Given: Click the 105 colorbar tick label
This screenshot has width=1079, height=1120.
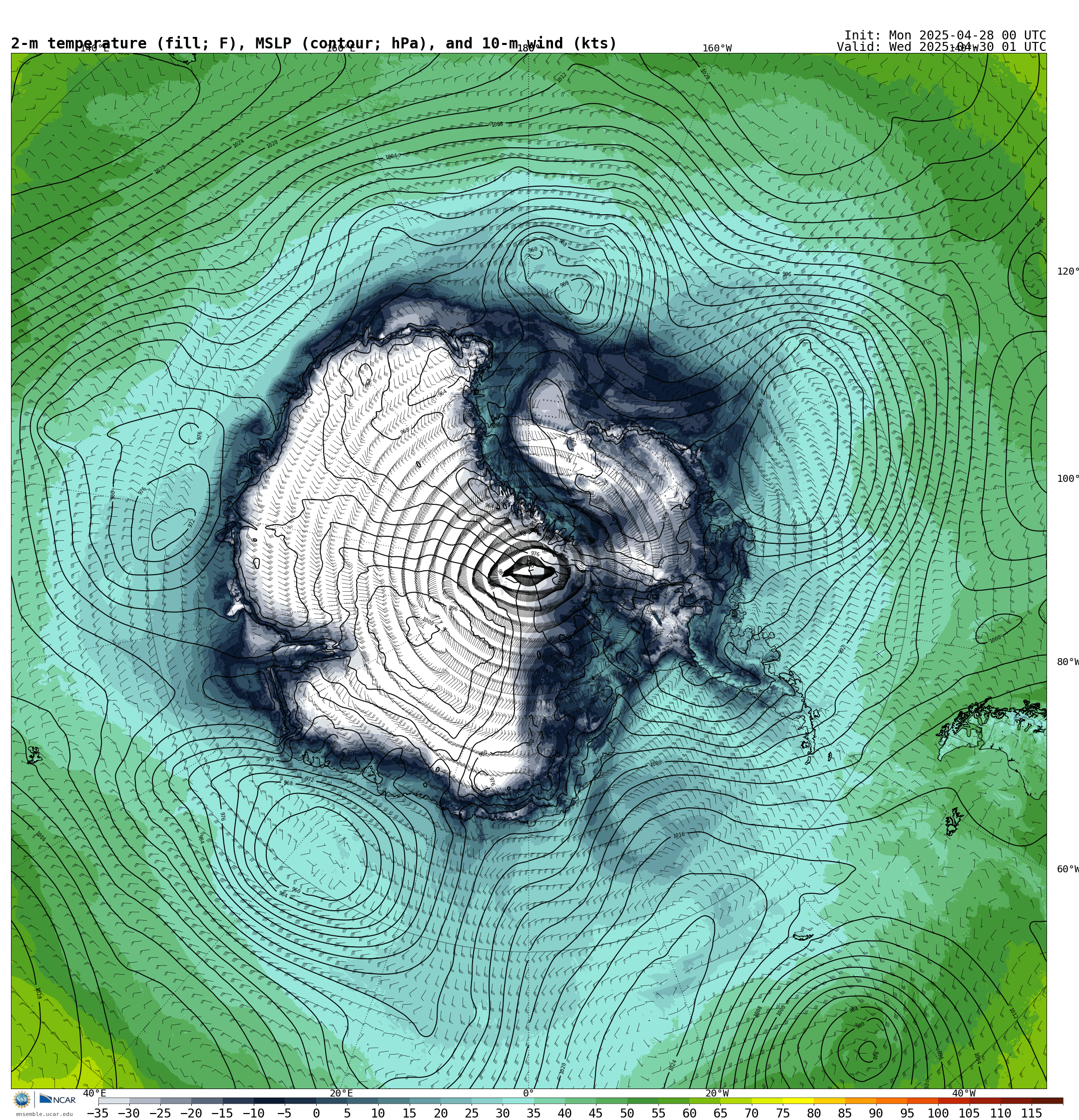Looking at the screenshot, I should tap(969, 1113).
